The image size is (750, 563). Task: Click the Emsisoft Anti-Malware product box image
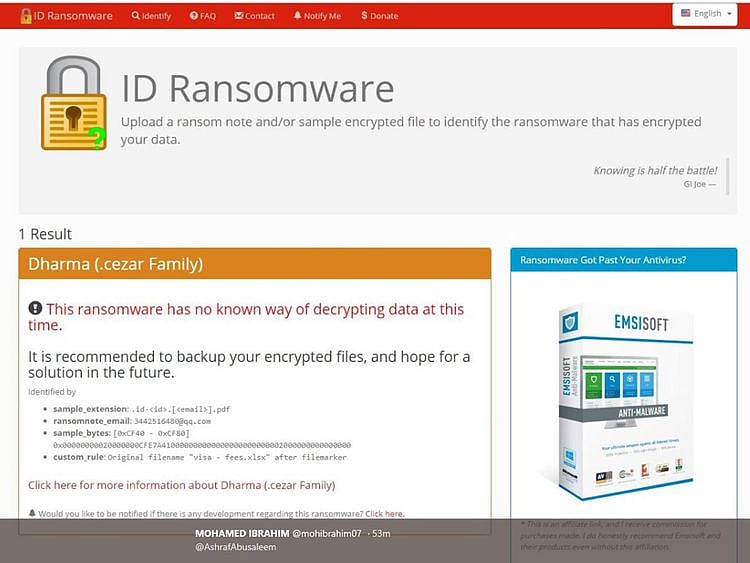tap(614, 397)
